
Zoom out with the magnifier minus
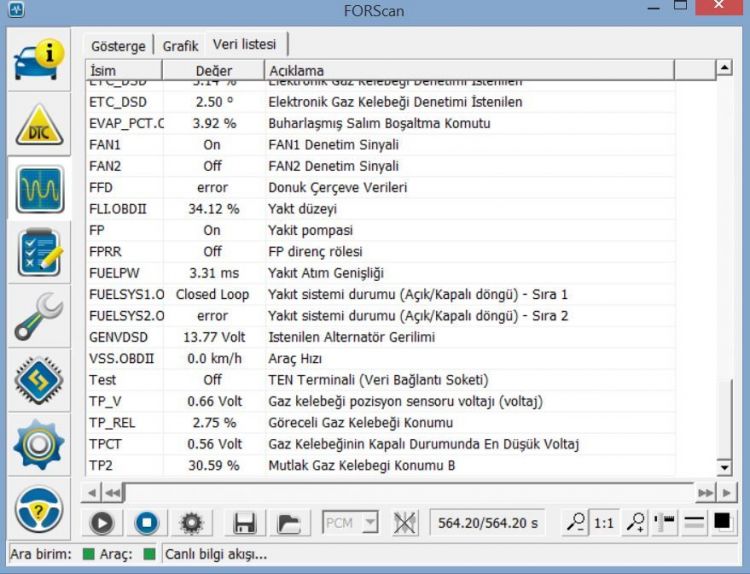tap(575, 522)
